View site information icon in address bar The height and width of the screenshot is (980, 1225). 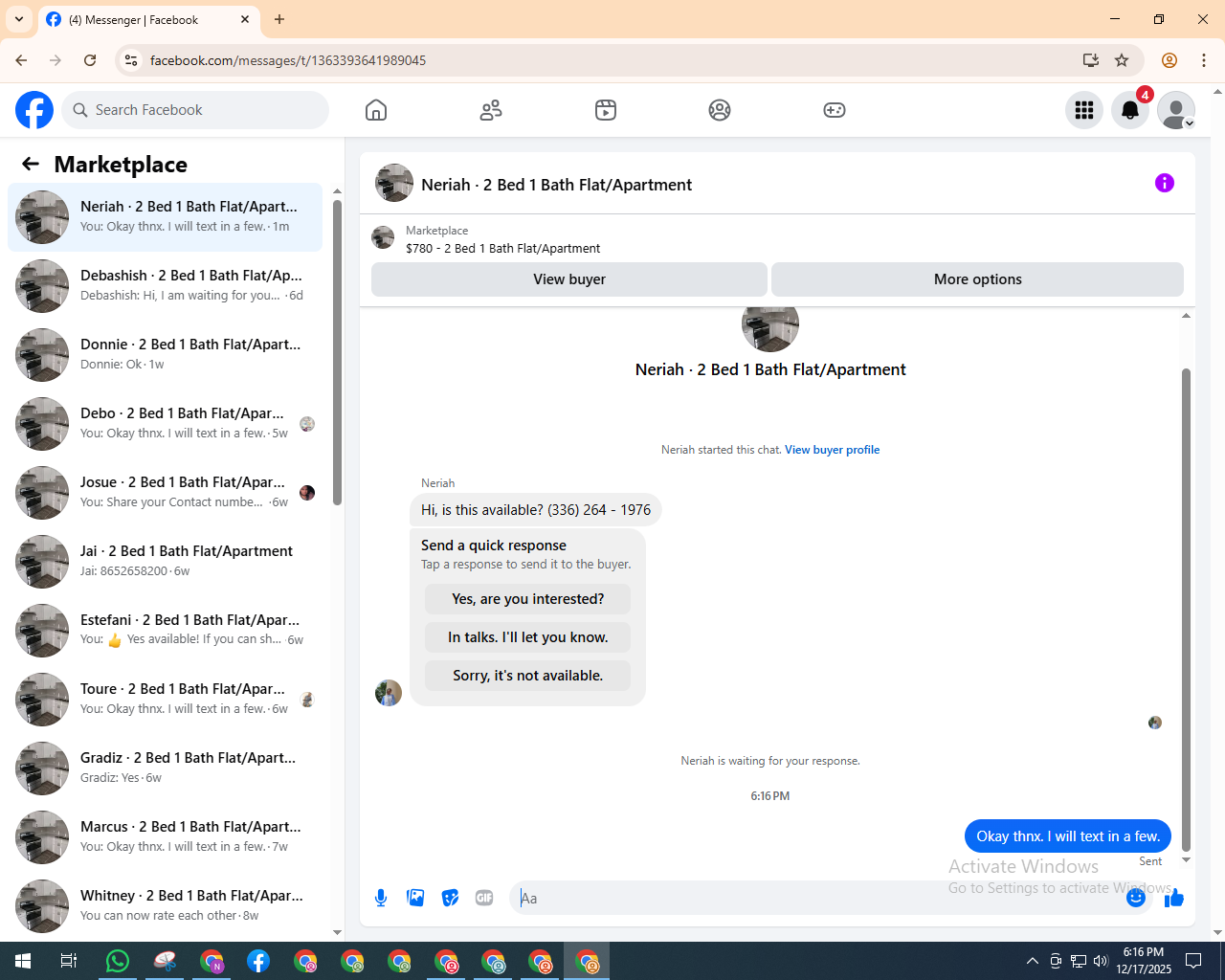pyautogui.click(x=131, y=60)
